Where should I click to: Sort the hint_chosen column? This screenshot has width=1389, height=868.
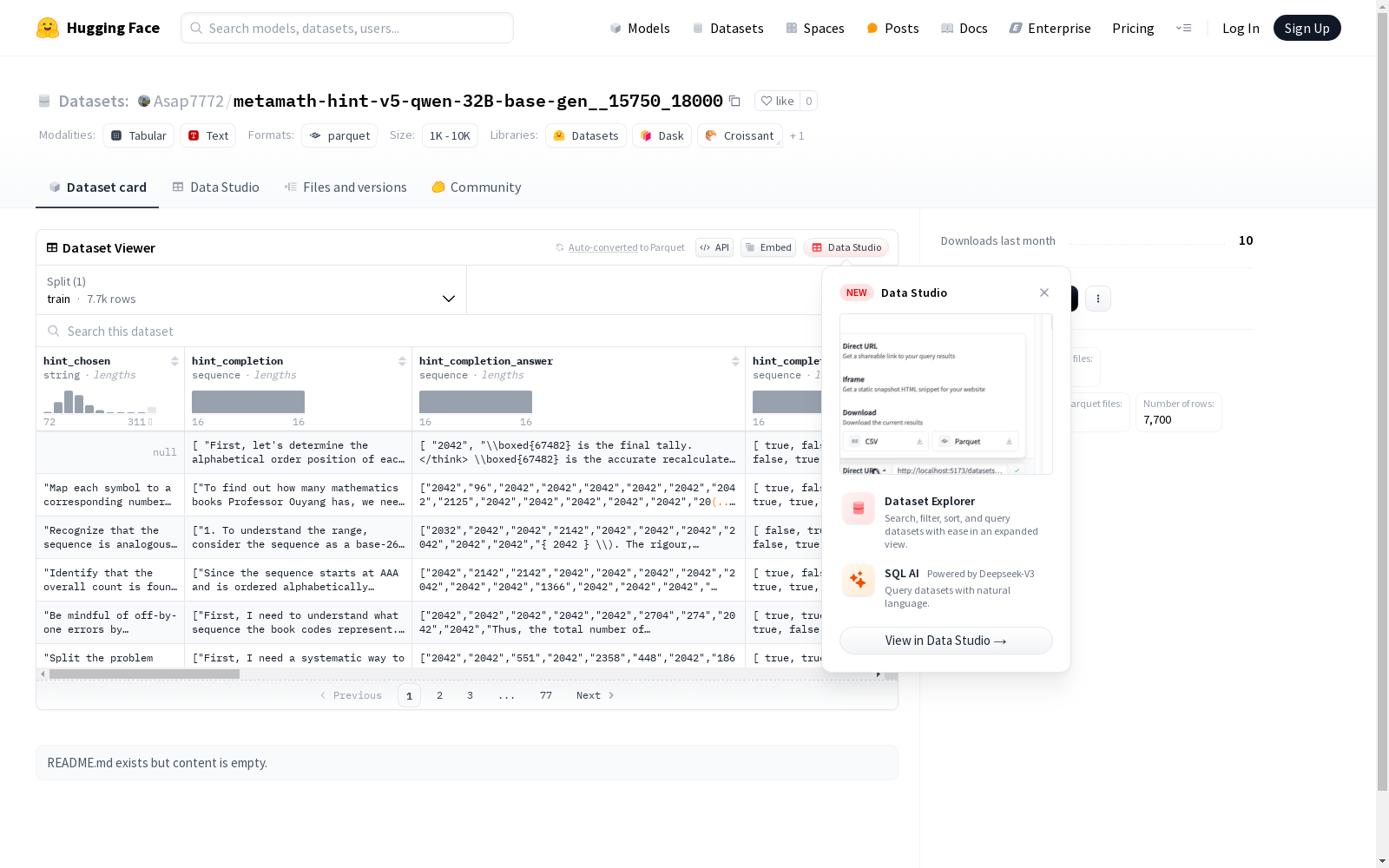click(174, 361)
